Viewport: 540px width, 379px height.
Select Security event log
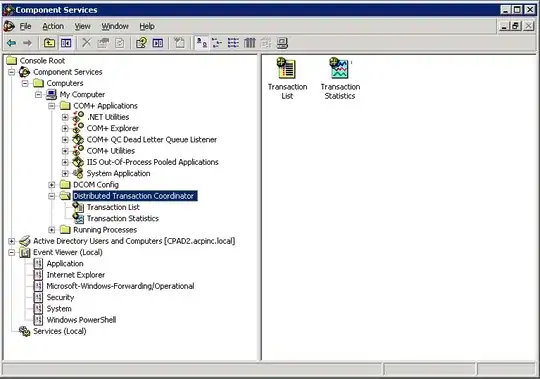tap(60, 297)
